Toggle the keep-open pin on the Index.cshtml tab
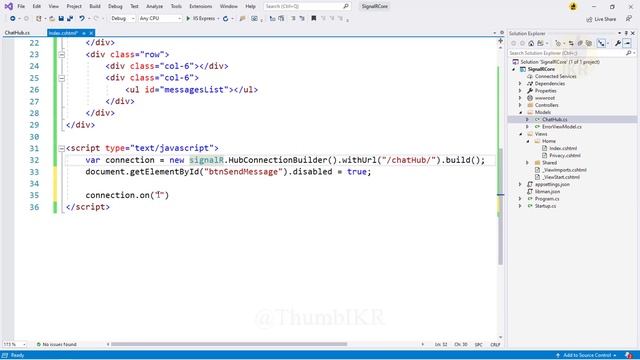Screen dimensions: 640x360 [x=84, y=33]
